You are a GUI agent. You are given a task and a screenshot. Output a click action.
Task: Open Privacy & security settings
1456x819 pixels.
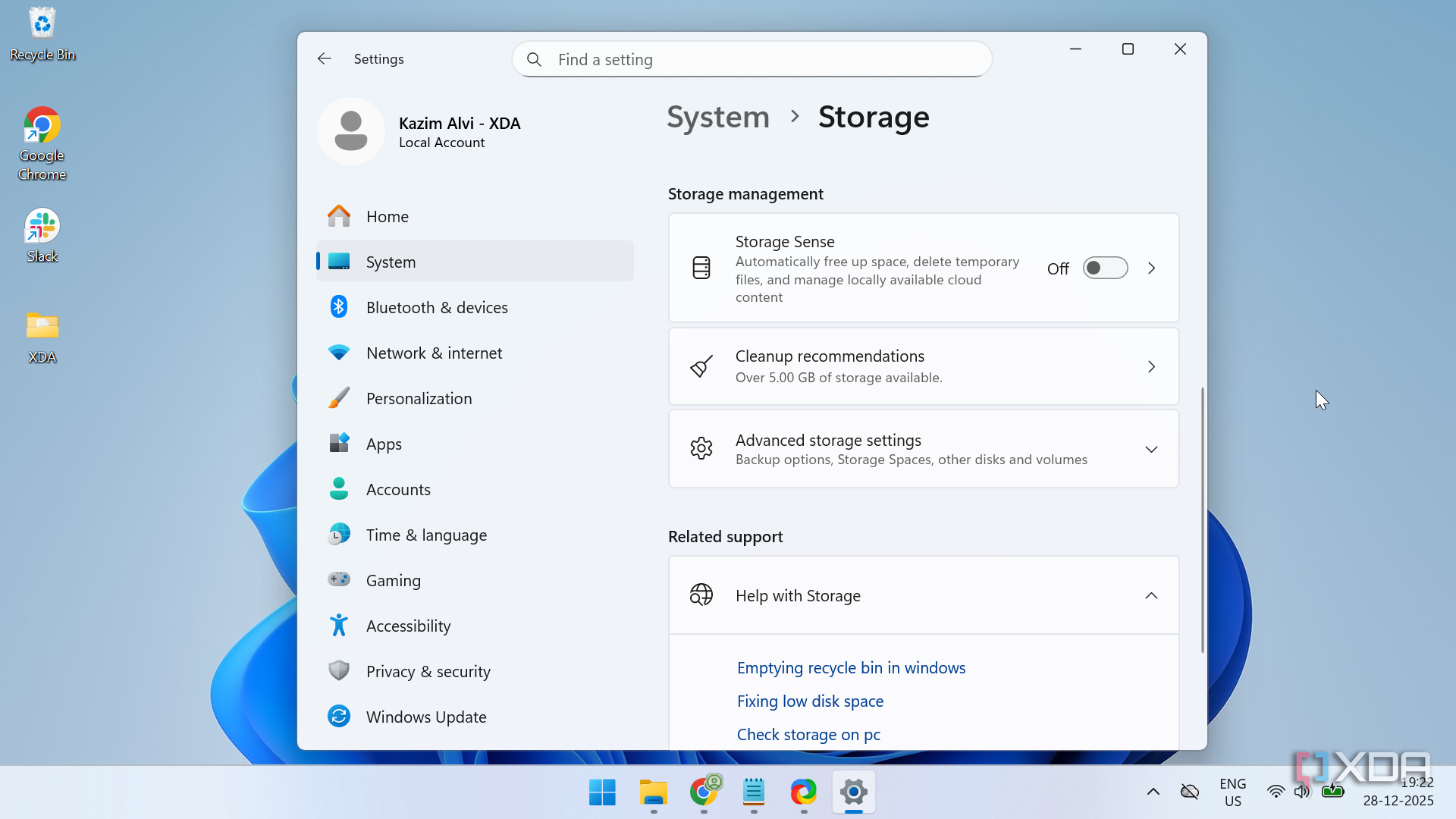475,671
